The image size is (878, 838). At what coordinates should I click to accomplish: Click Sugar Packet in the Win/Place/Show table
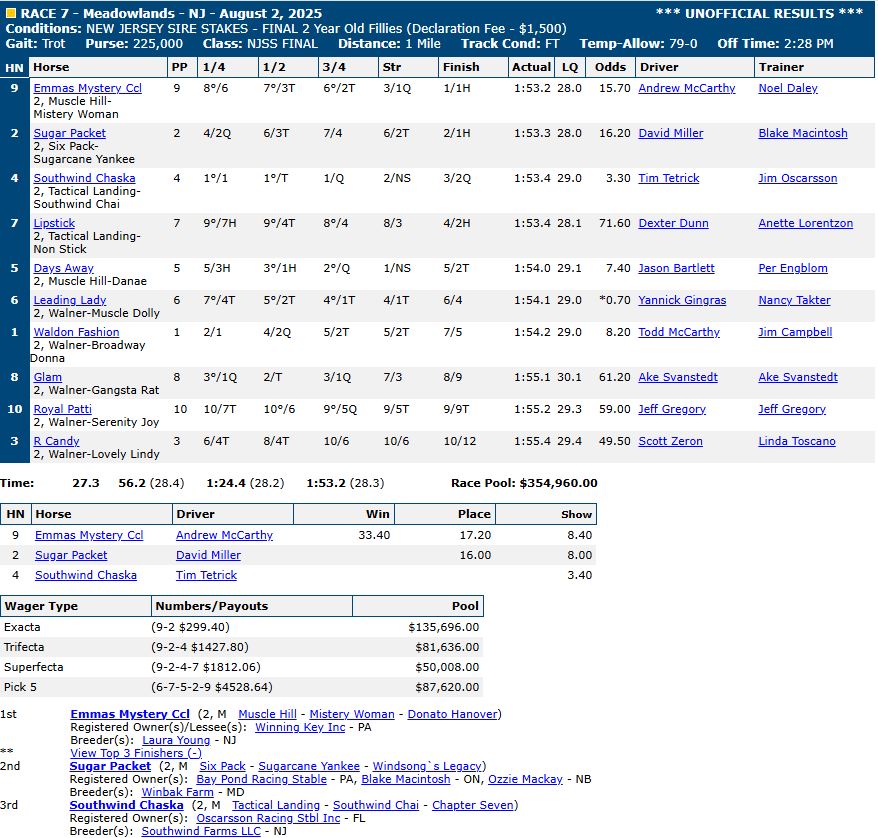coord(71,555)
